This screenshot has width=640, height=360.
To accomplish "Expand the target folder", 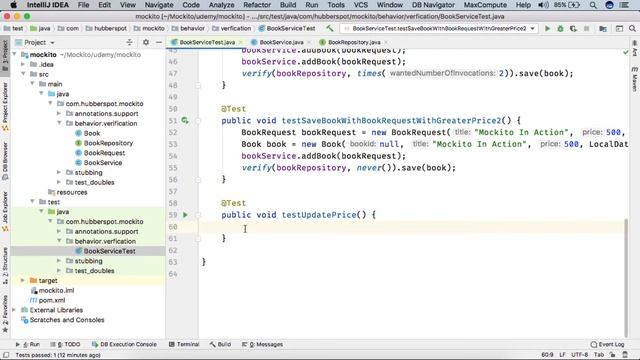I will [x=23, y=280].
